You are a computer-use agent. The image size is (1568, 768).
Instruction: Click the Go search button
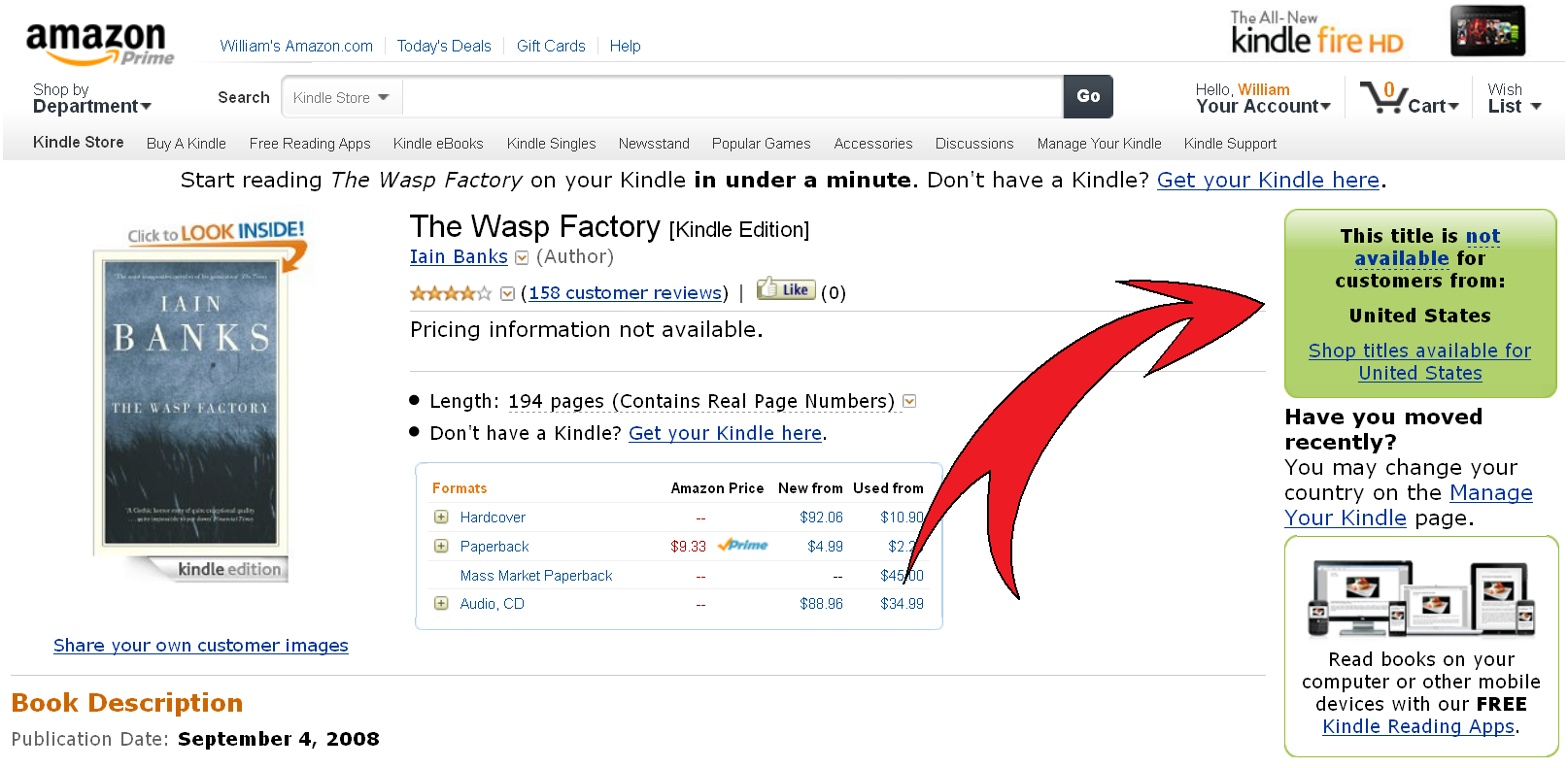coord(1088,97)
